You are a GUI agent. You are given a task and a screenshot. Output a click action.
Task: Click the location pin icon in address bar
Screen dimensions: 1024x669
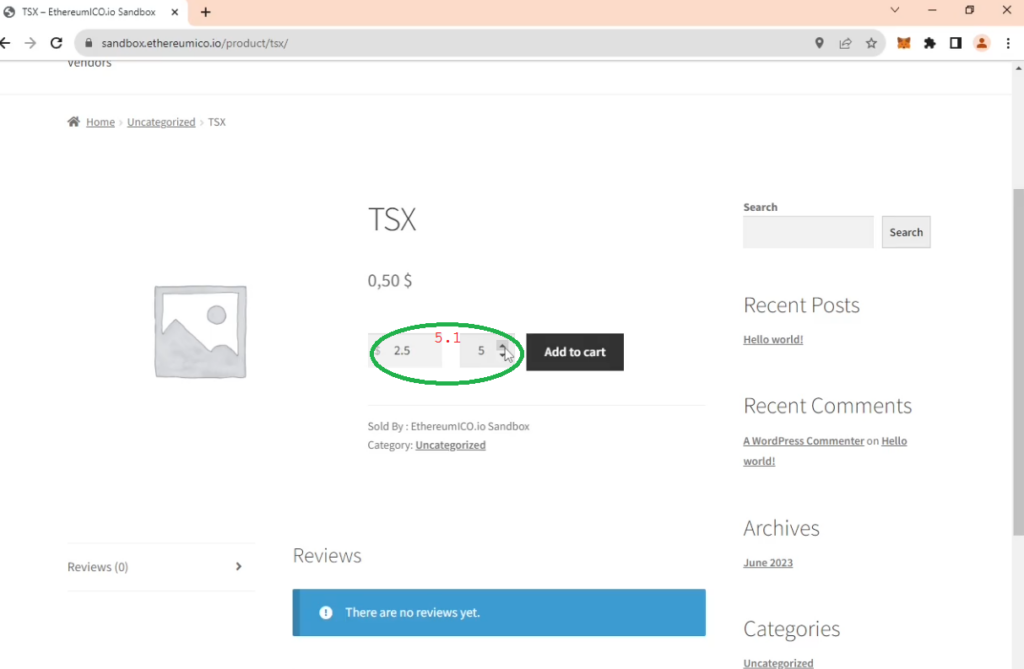coord(819,43)
